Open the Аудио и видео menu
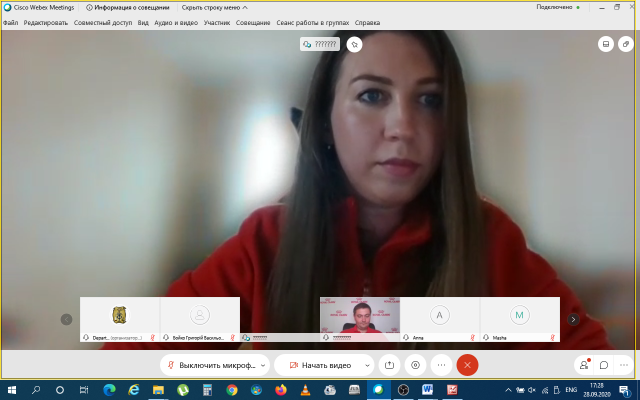This screenshot has height=400, width=640. click(x=176, y=23)
